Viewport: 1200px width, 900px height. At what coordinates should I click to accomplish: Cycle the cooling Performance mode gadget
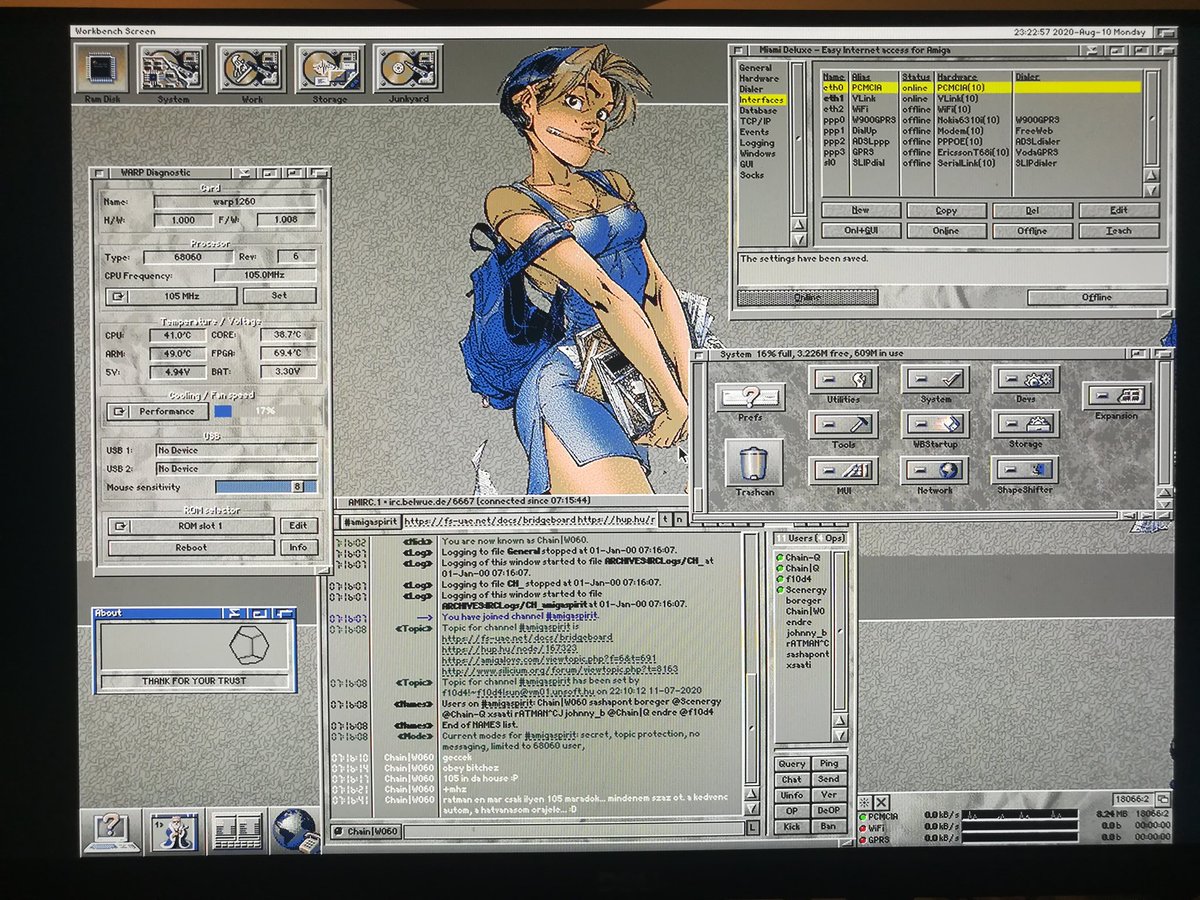(157, 411)
